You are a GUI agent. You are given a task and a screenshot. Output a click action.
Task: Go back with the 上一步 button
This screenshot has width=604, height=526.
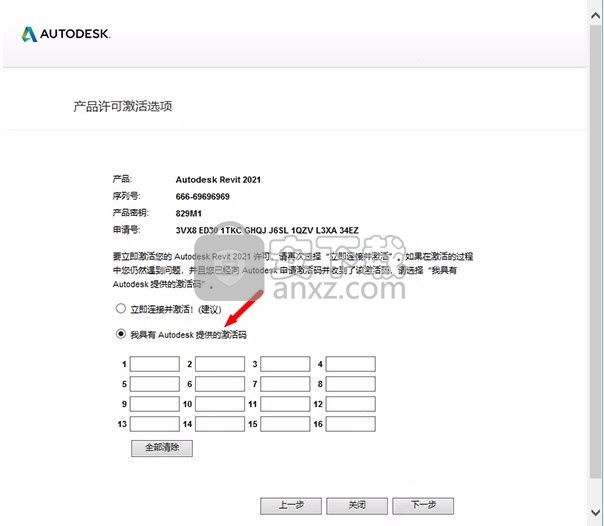click(291, 506)
